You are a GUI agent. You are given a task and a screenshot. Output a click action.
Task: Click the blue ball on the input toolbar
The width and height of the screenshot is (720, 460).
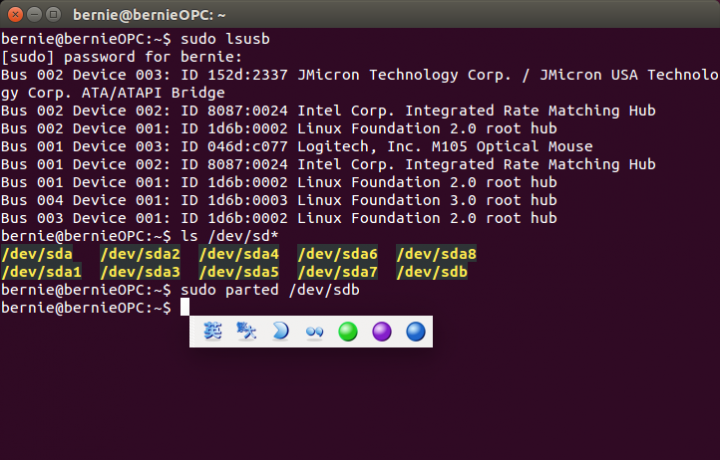tap(416, 331)
